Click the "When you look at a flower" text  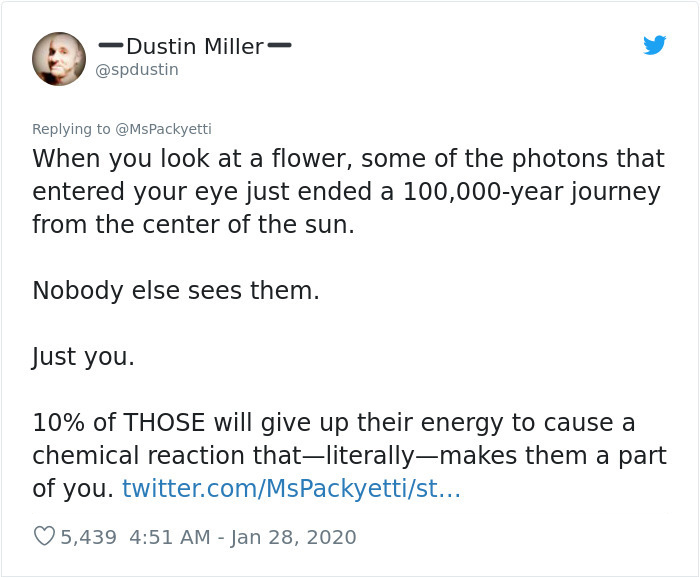point(190,159)
